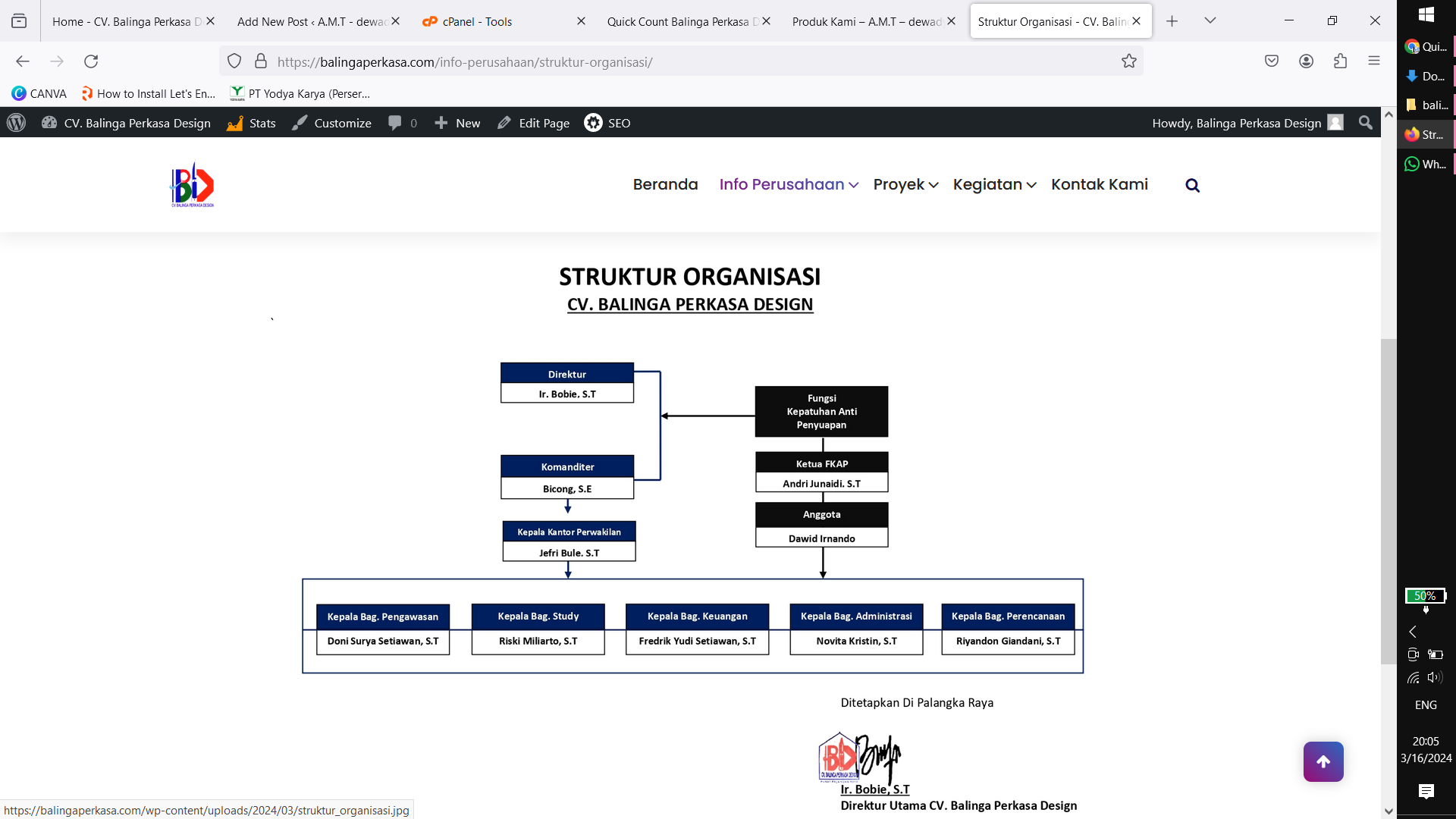Click the purple scroll-to-top arrow button
Screen dimensions: 1456x819
point(1323,761)
